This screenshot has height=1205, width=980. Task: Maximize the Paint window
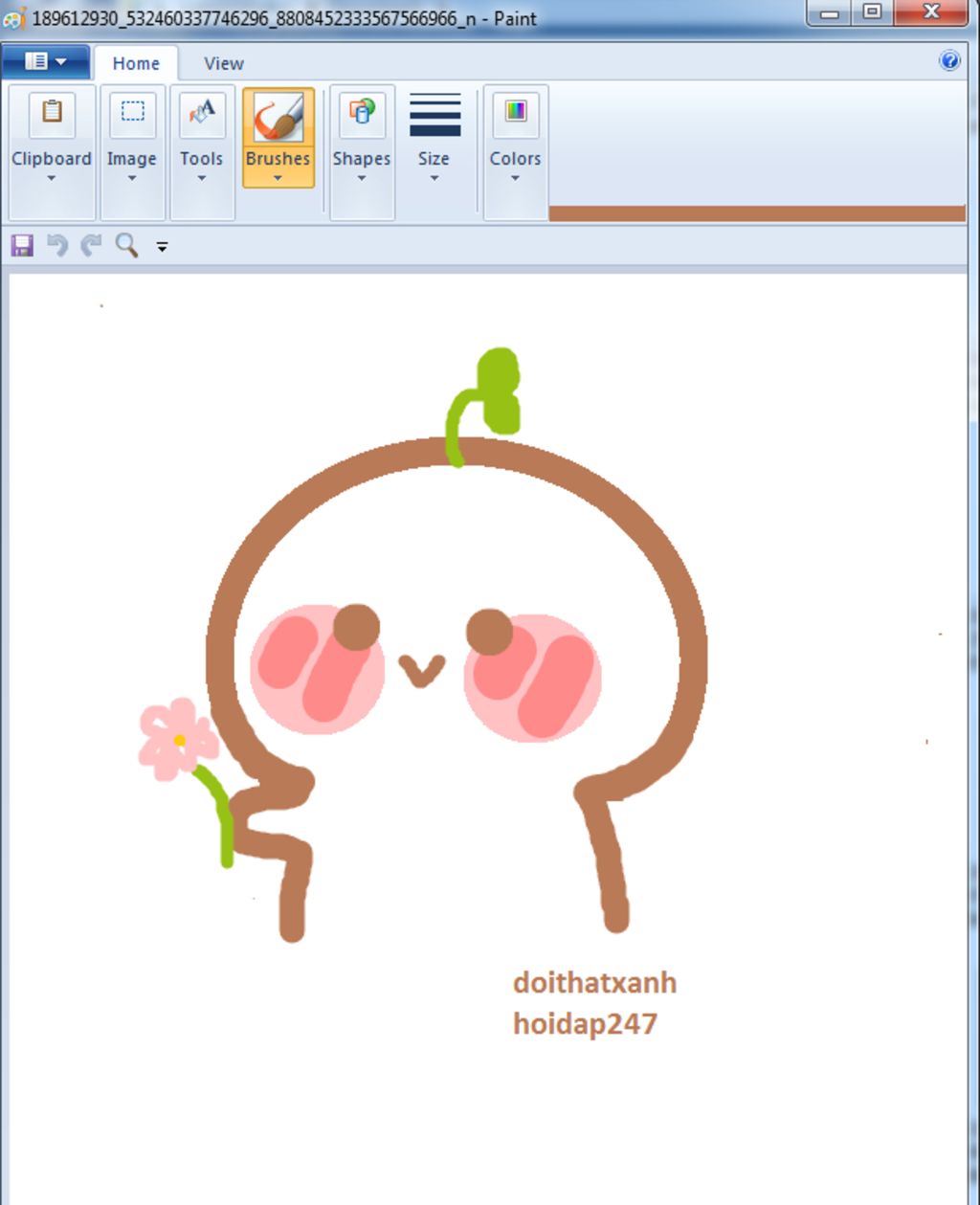872,12
